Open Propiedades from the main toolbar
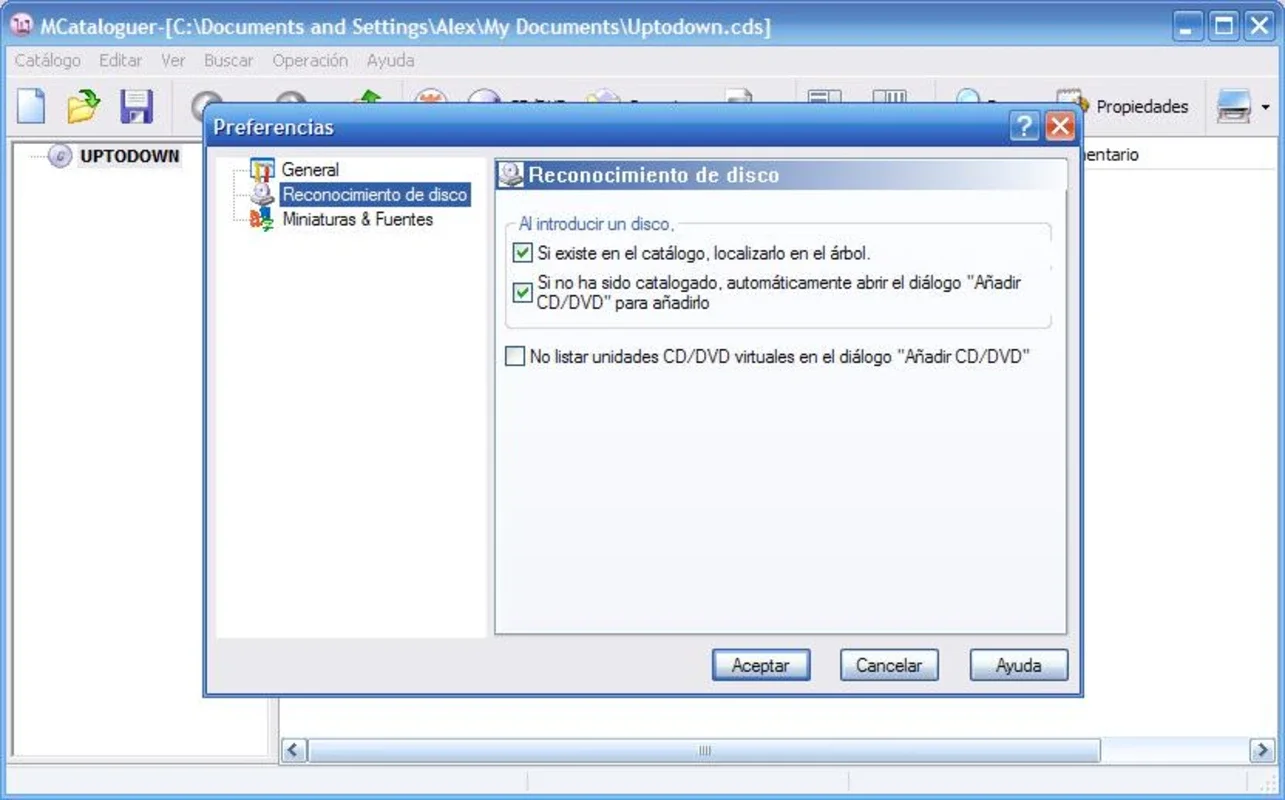 point(1122,106)
